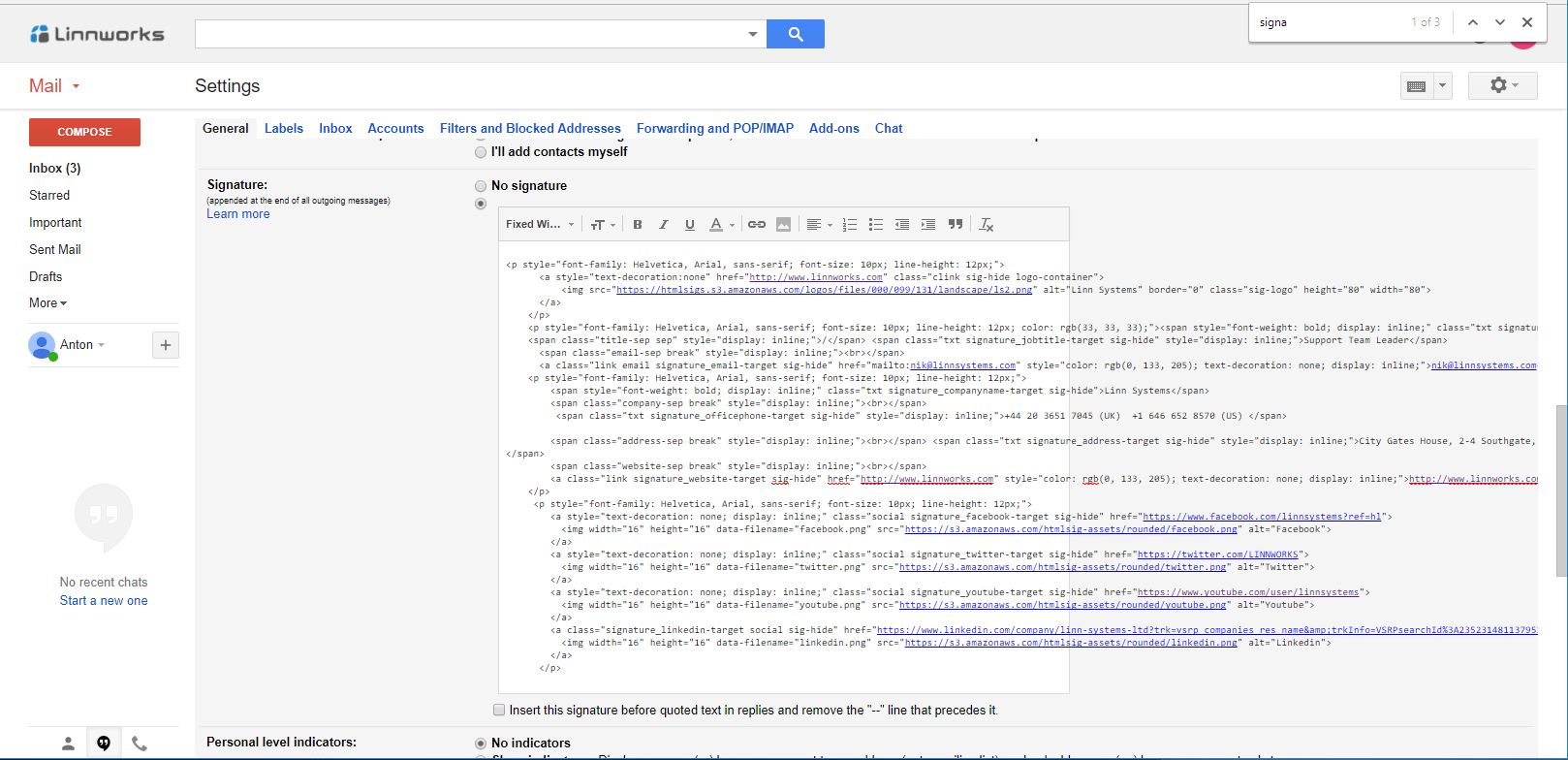The height and width of the screenshot is (760, 1568).
Task: Open search options dropdown arrow
Action: (753, 34)
